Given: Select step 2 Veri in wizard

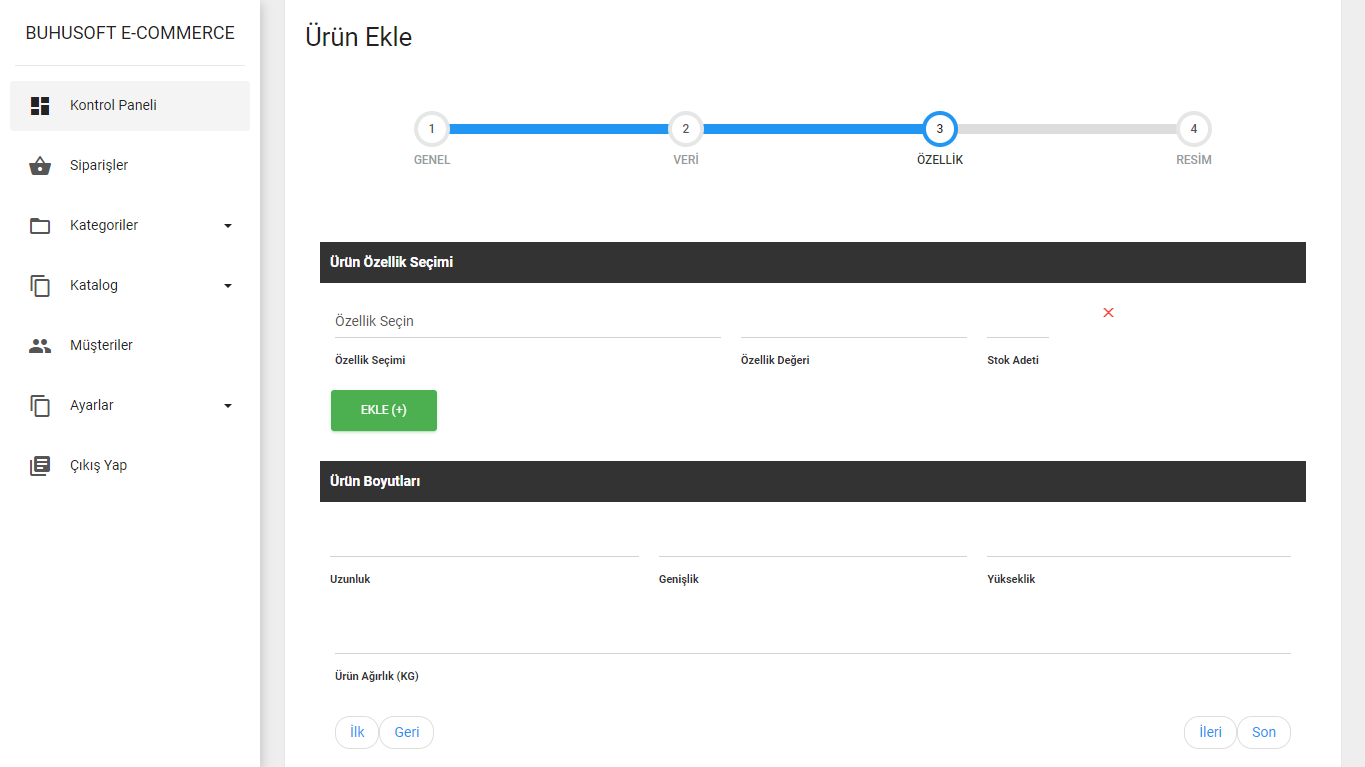Looking at the screenshot, I should pos(686,129).
